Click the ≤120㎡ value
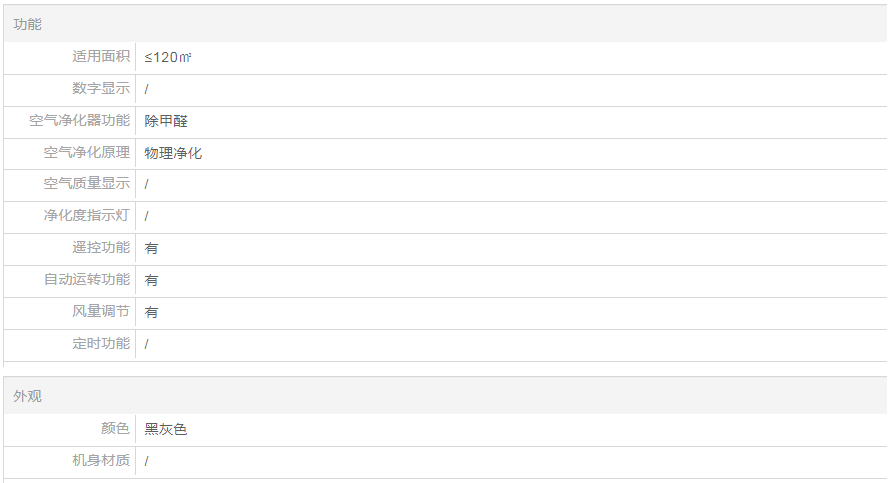 click(x=168, y=57)
